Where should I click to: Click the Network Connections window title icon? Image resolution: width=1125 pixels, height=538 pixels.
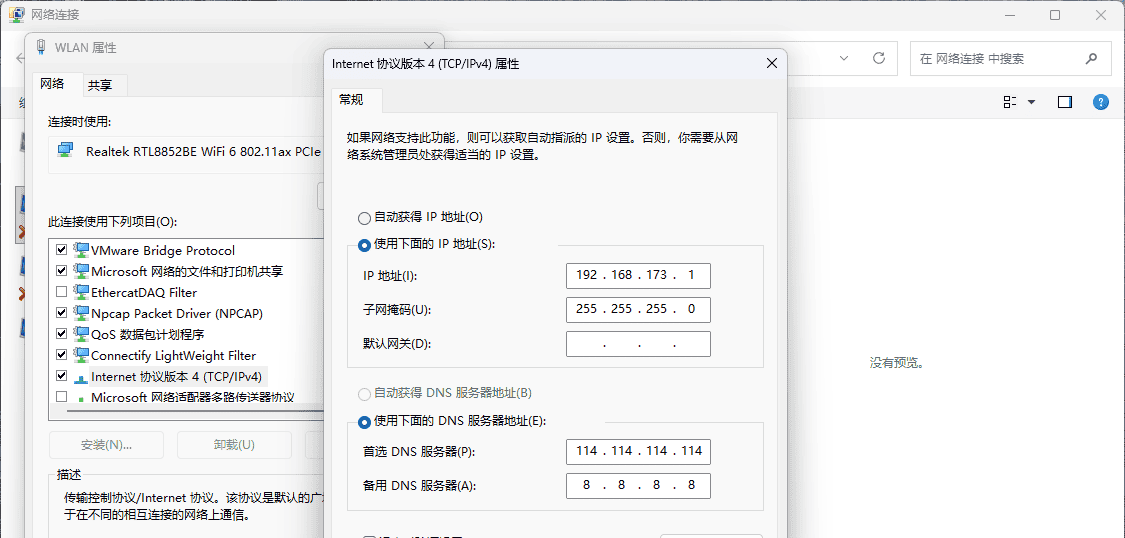(x=16, y=14)
